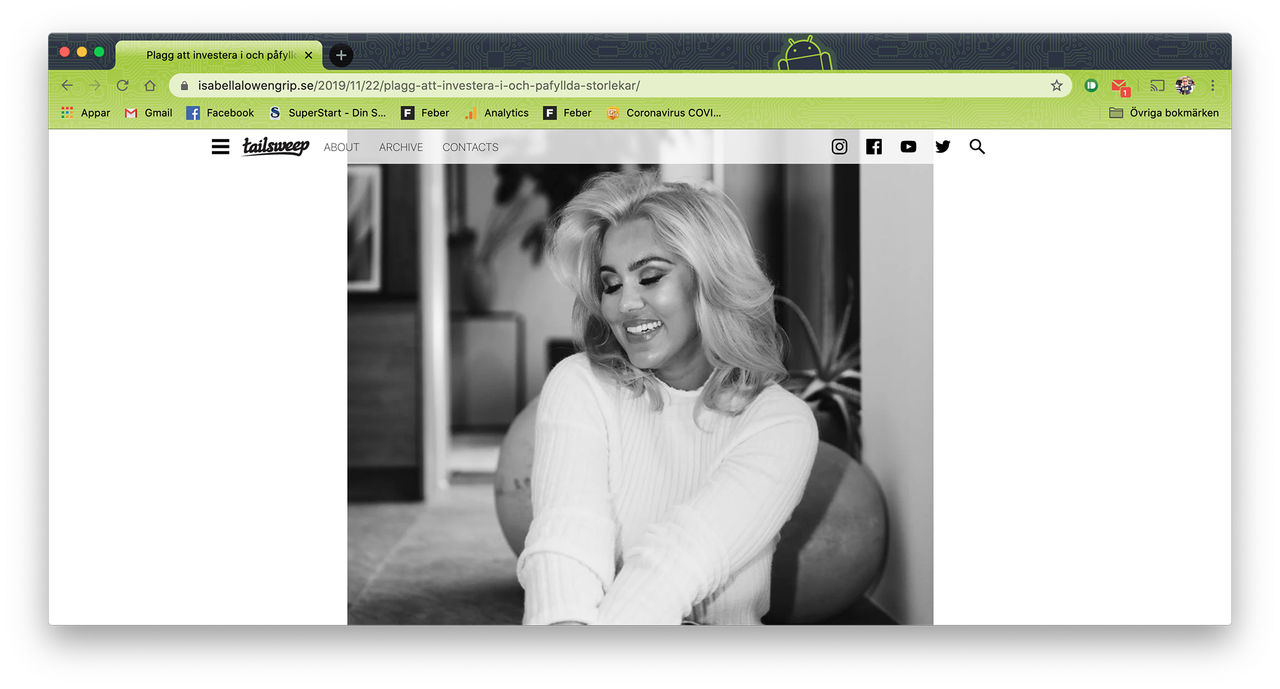This screenshot has height=689, width=1280.
Task: Toggle the bookmark star in the address bar
Action: (x=1056, y=85)
